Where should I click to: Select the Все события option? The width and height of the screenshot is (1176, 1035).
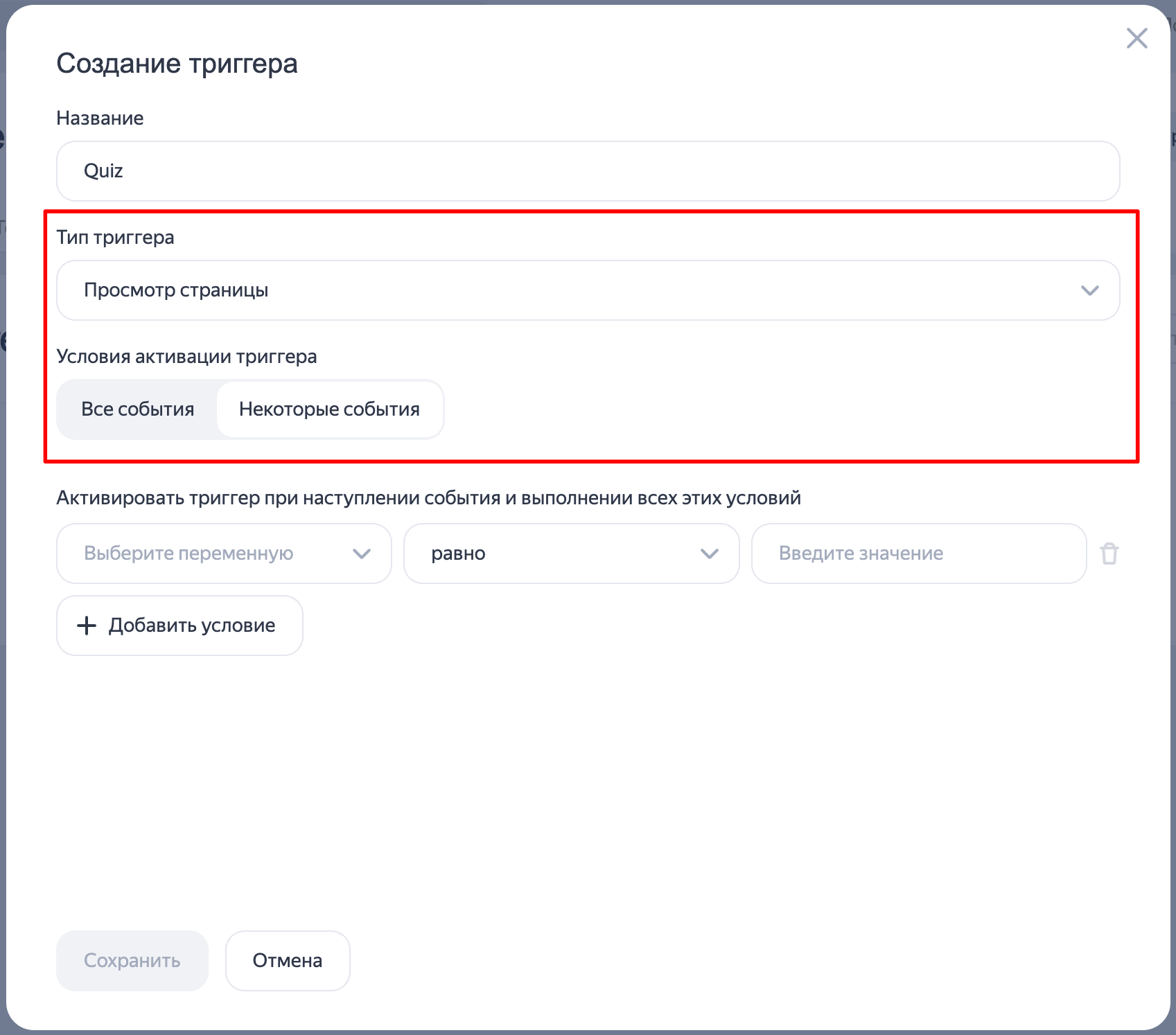(137, 409)
